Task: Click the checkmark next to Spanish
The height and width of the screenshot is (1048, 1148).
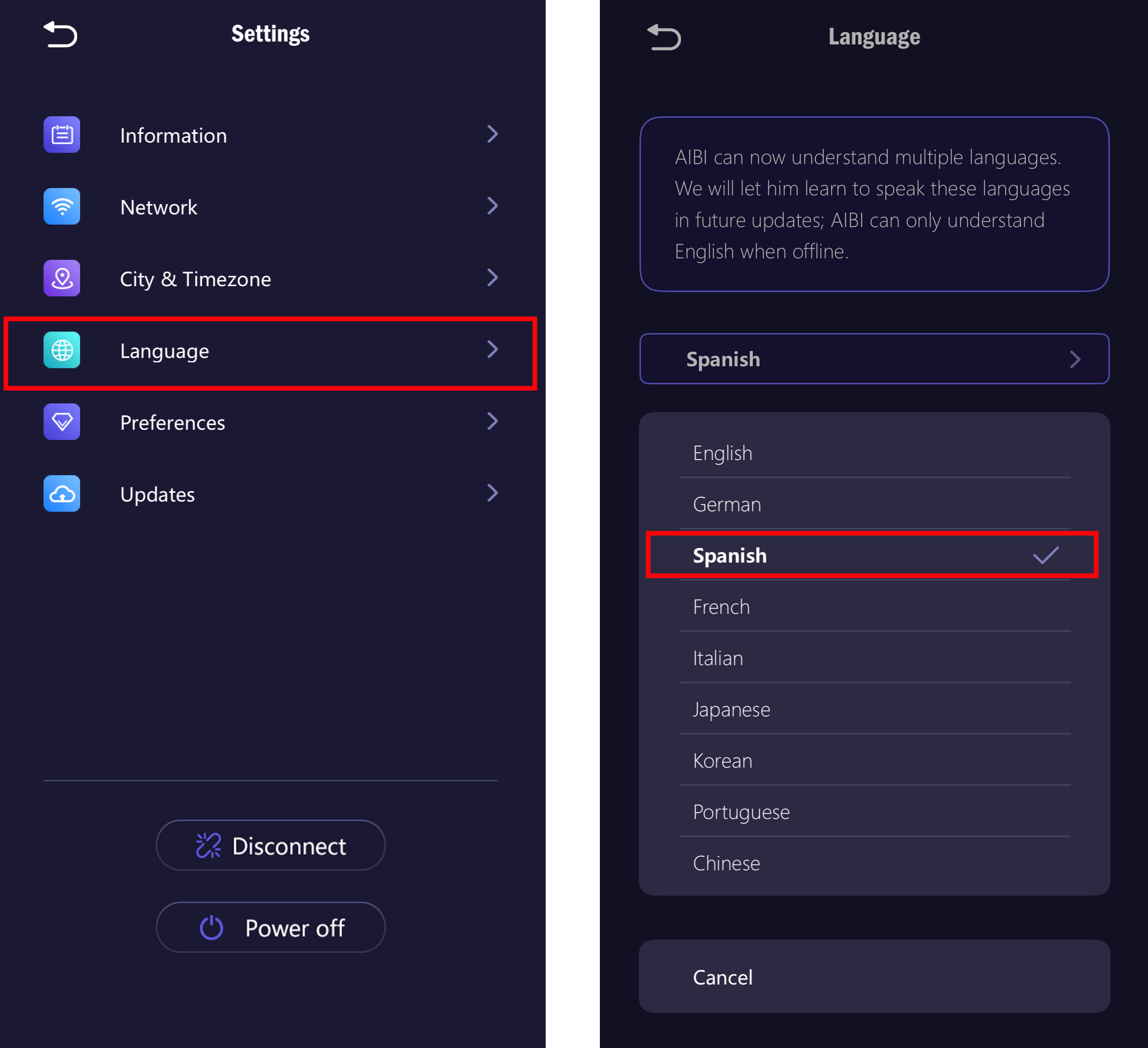Action: tap(1045, 555)
